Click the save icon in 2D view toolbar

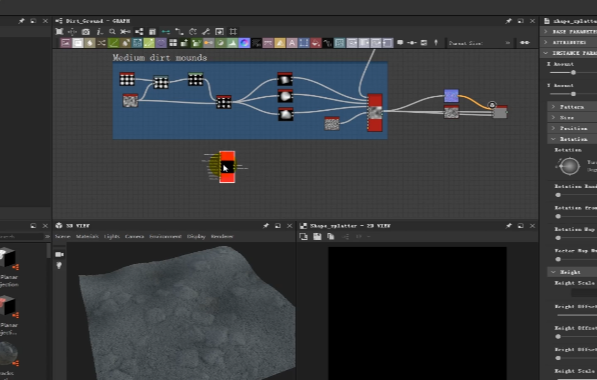click(317, 237)
